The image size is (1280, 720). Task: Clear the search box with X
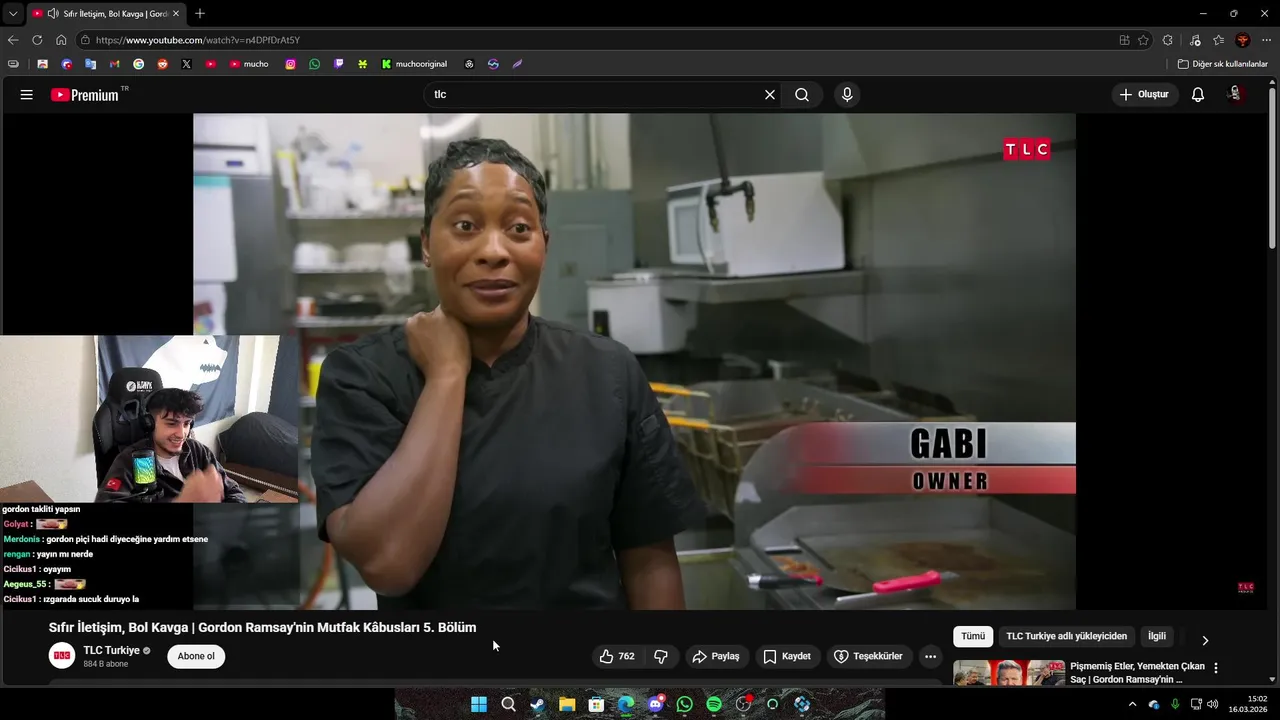point(770,95)
